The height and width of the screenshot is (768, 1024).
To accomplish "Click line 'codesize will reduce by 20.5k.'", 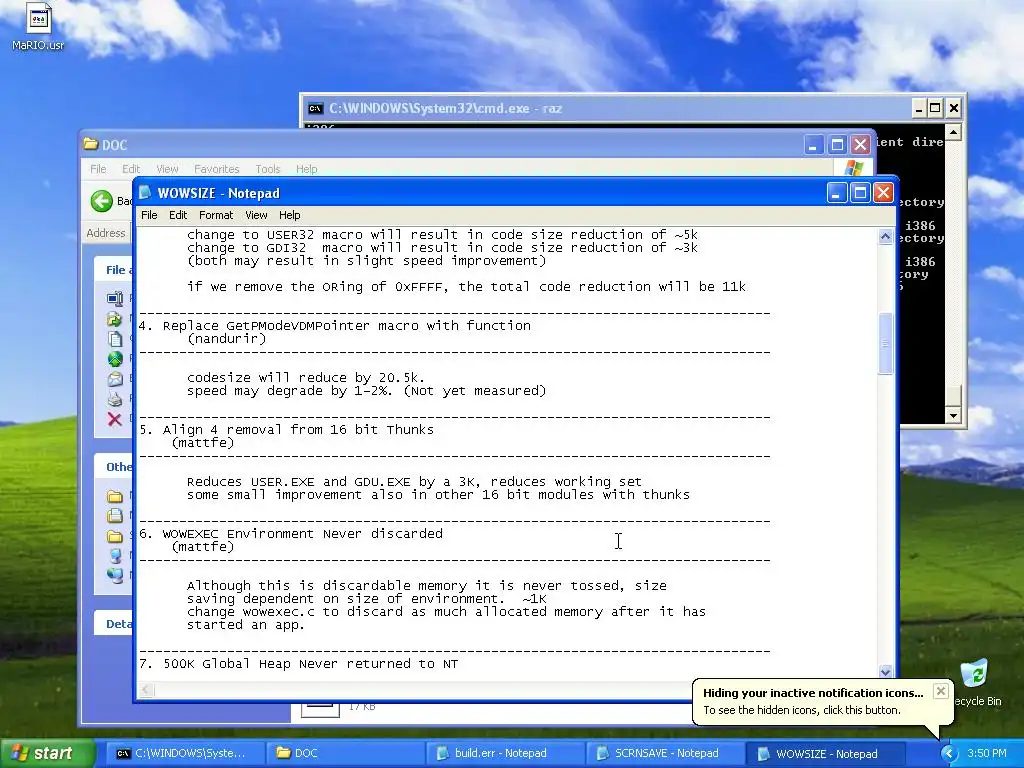I will (306, 377).
